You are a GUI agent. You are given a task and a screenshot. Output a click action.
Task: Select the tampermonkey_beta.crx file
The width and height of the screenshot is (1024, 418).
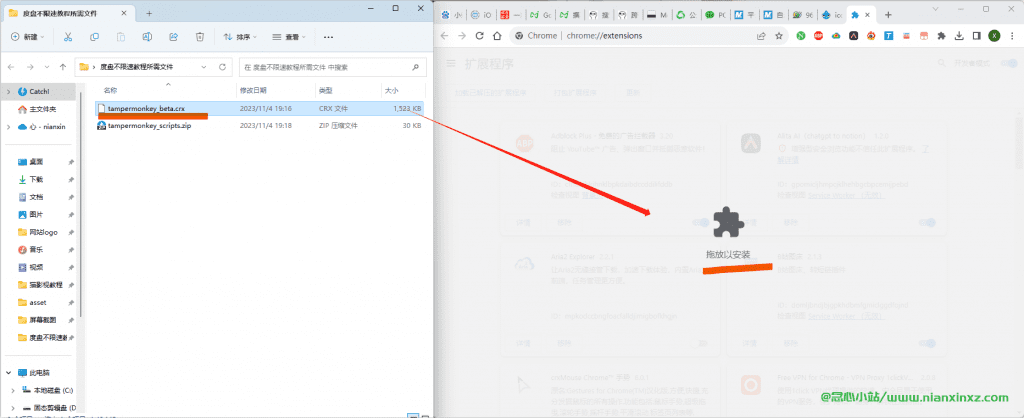click(x=259, y=108)
